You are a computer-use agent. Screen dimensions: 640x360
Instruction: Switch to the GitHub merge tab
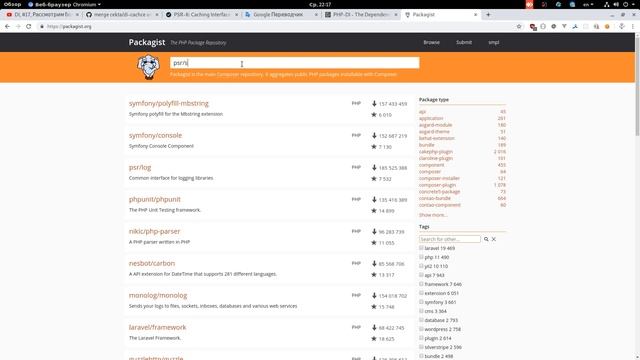122,15
